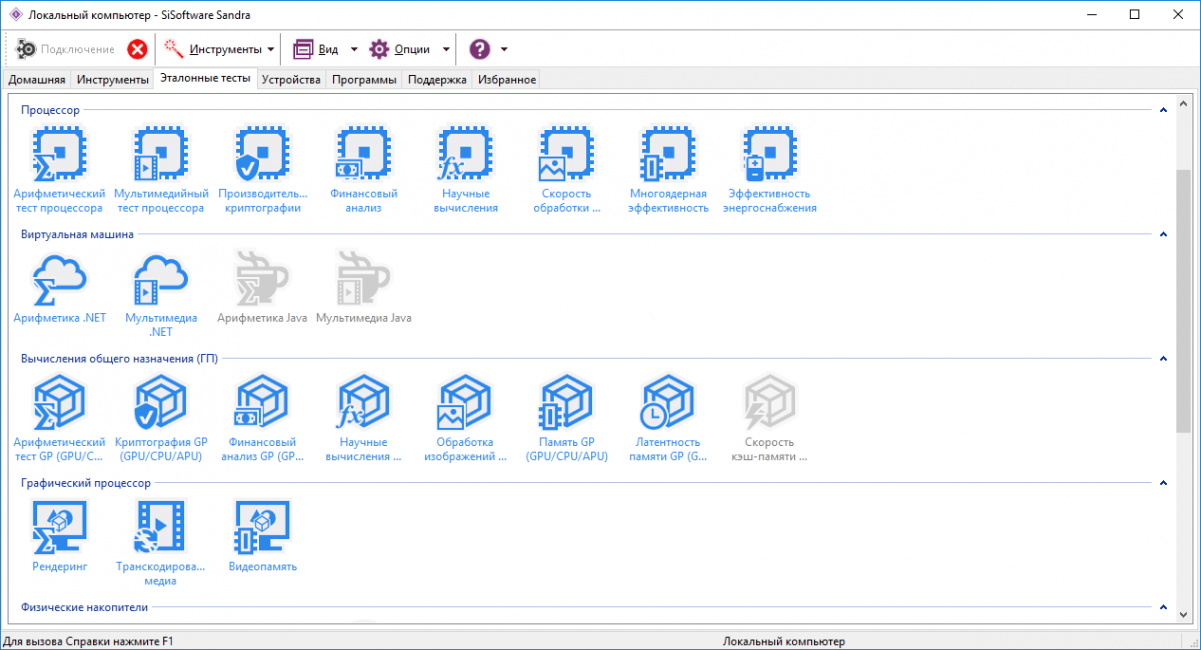
Task: Collapse the Виртуальная машина section
Action: point(1164,234)
